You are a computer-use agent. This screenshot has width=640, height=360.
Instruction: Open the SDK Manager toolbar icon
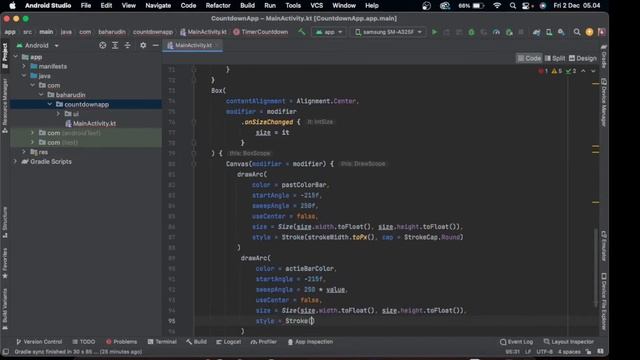click(562, 32)
